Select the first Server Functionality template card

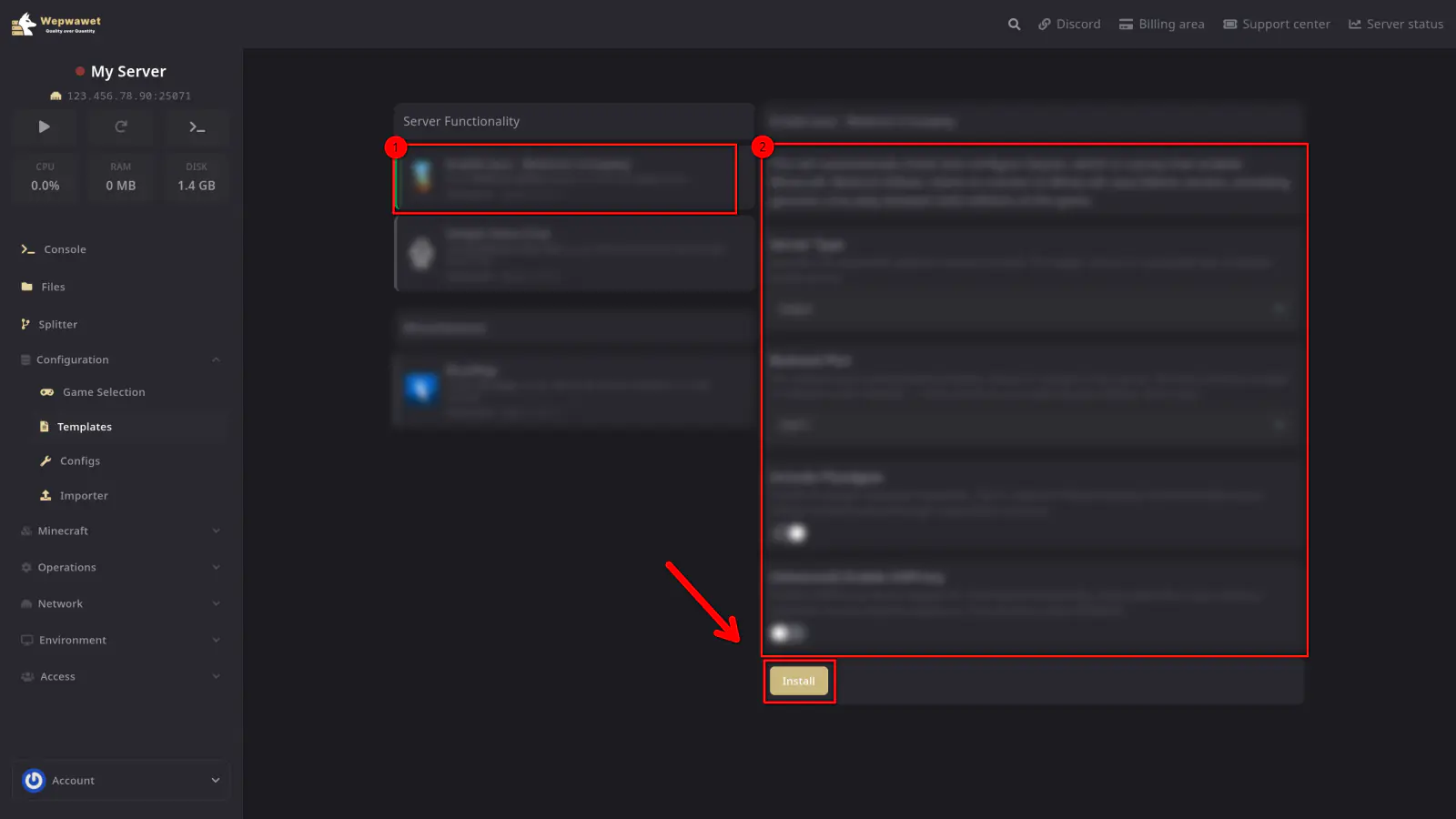pos(565,178)
